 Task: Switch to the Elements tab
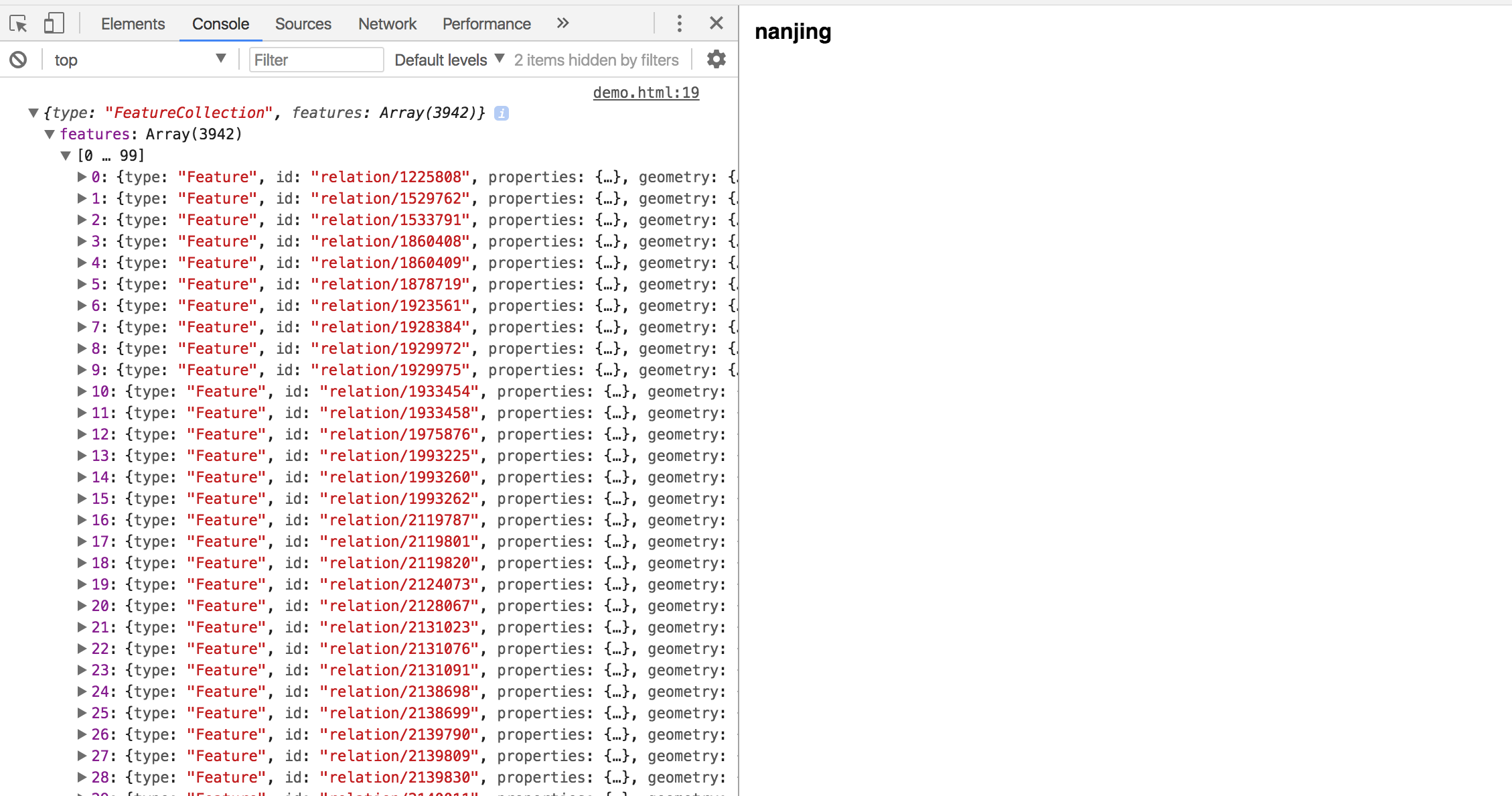(x=132, y=23)
